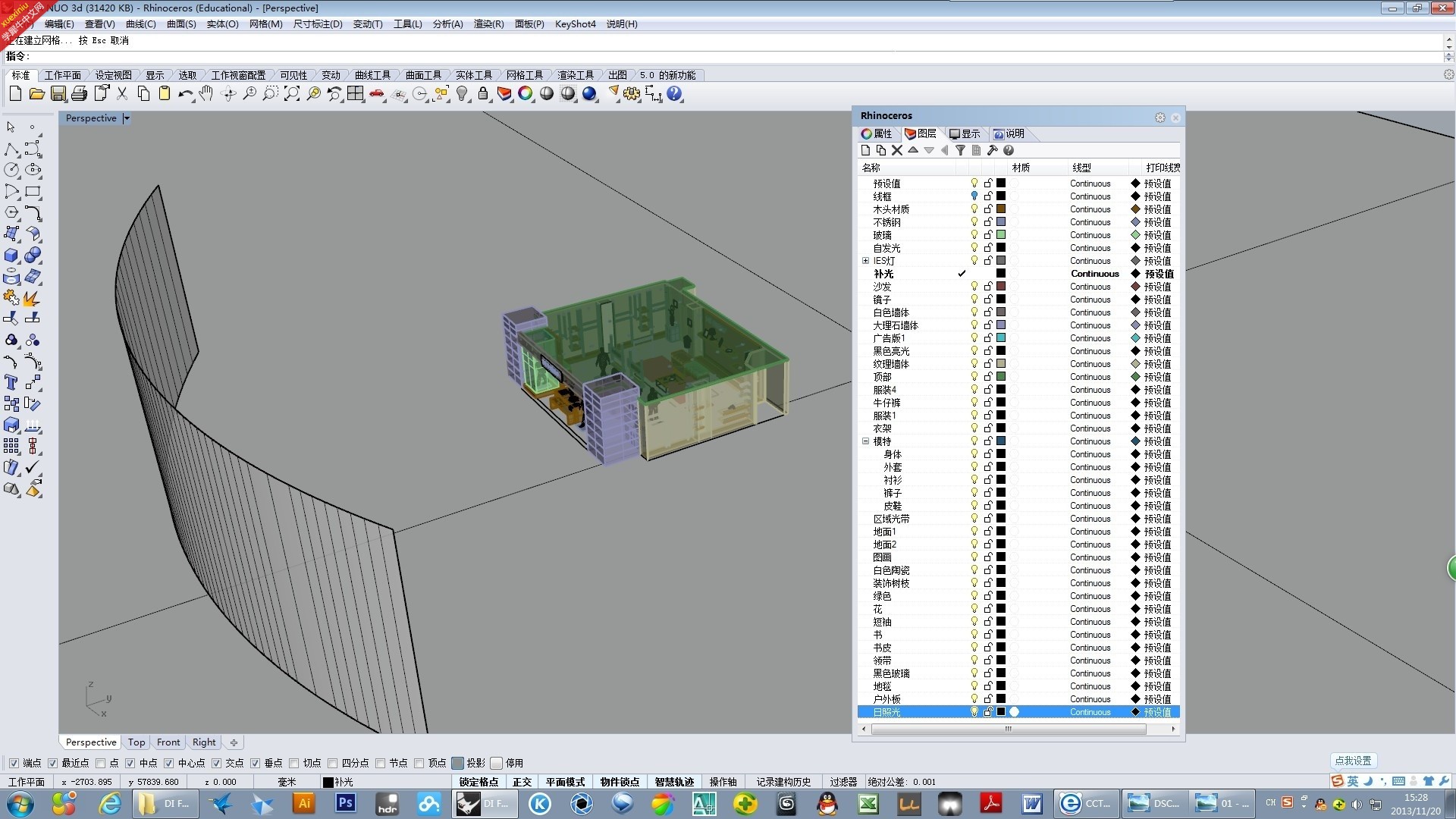Click the Undo arrow icon
Viewport: 1456px width, 819px height.
click(x=185, y=93)
